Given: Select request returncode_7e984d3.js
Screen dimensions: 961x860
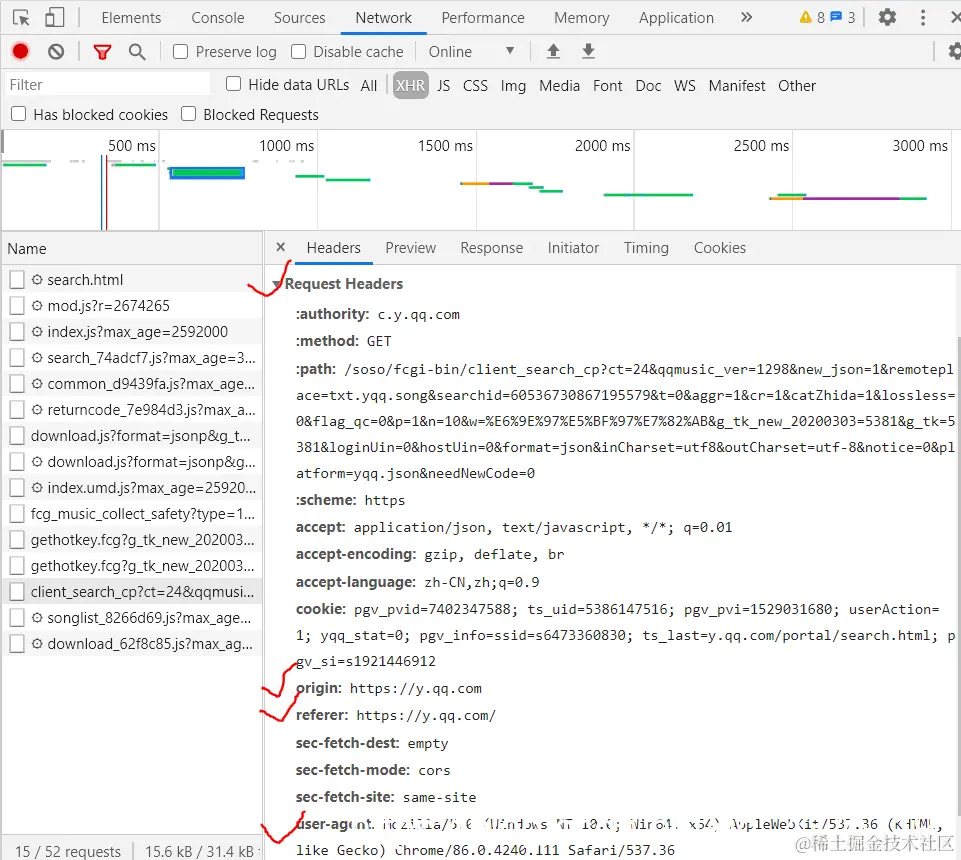Looking at the screenshot, I should click(x=132, y=409).
